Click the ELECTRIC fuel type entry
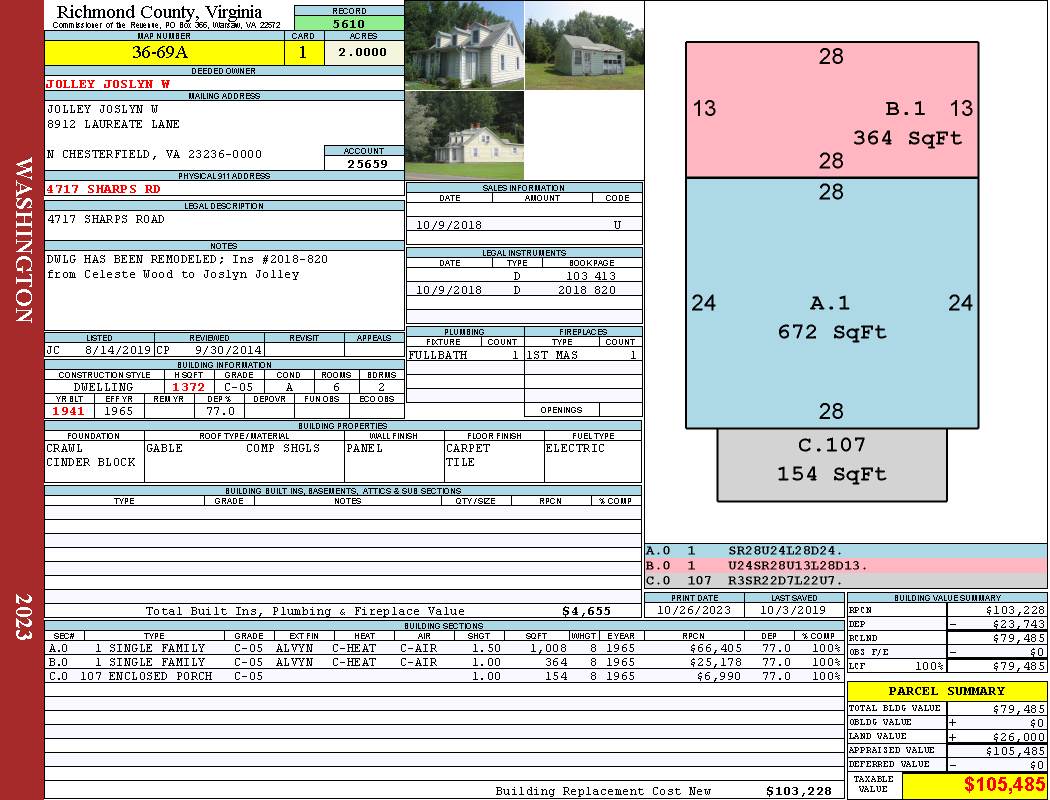This screenshot has height=800, width=1050. pyautogui.click(x=575, y=448)
